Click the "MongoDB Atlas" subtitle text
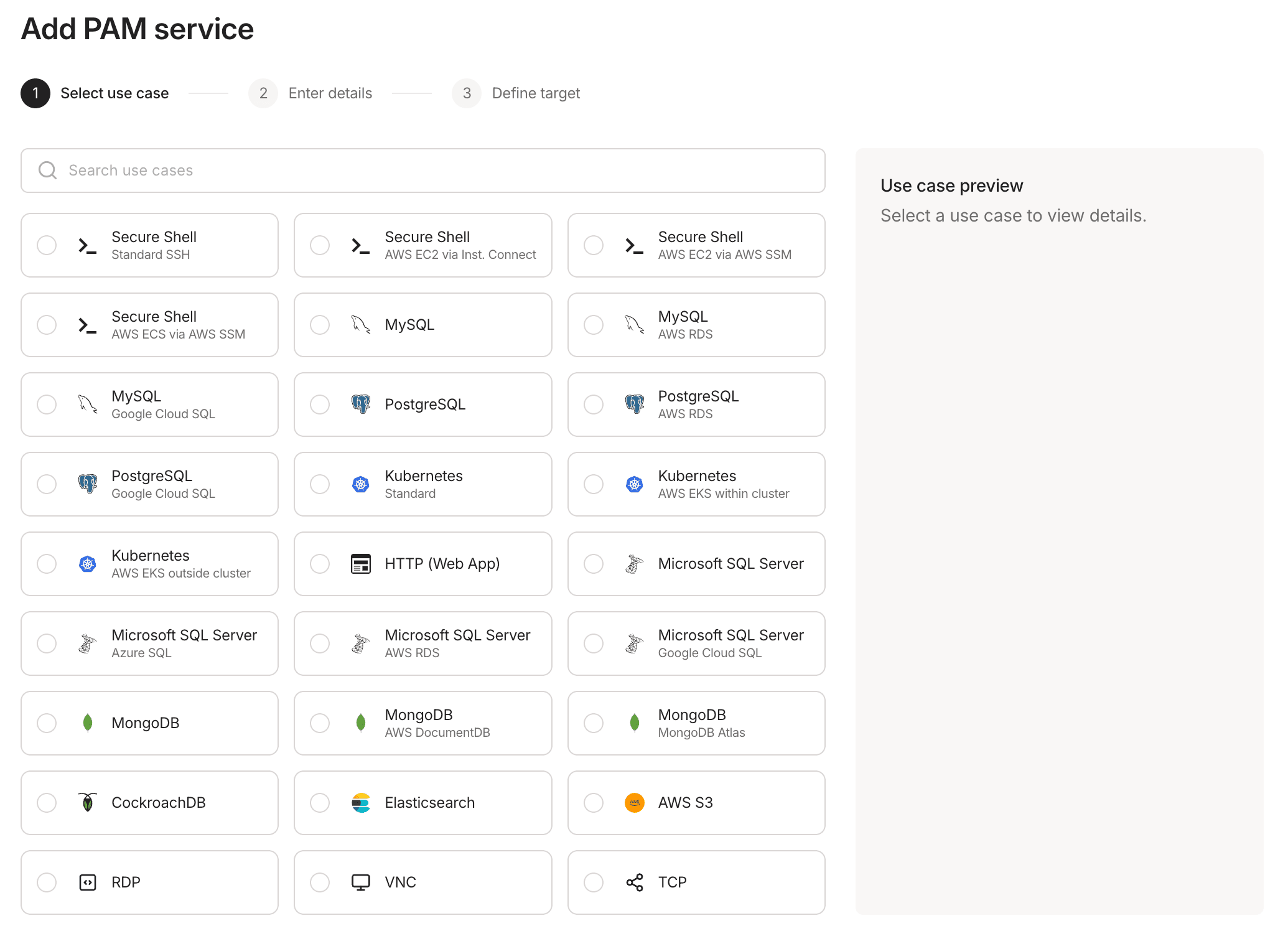 pyautogui.click(x=702, y=732)
